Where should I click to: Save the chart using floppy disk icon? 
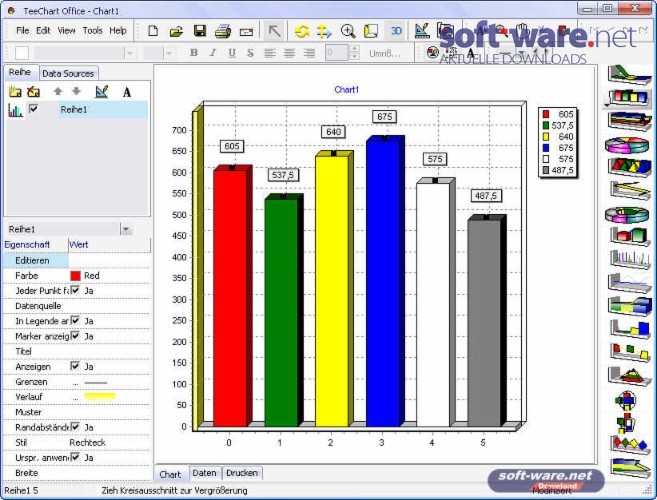(200, 31)
